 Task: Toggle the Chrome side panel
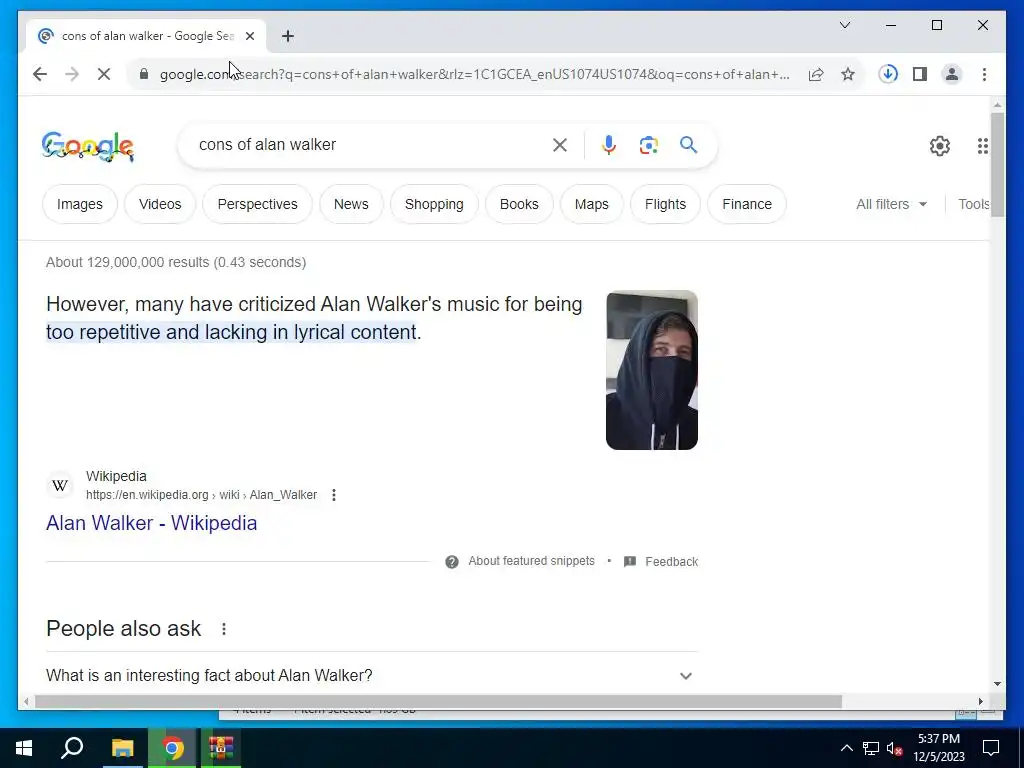pyautogui.click(x=920, y=74)
